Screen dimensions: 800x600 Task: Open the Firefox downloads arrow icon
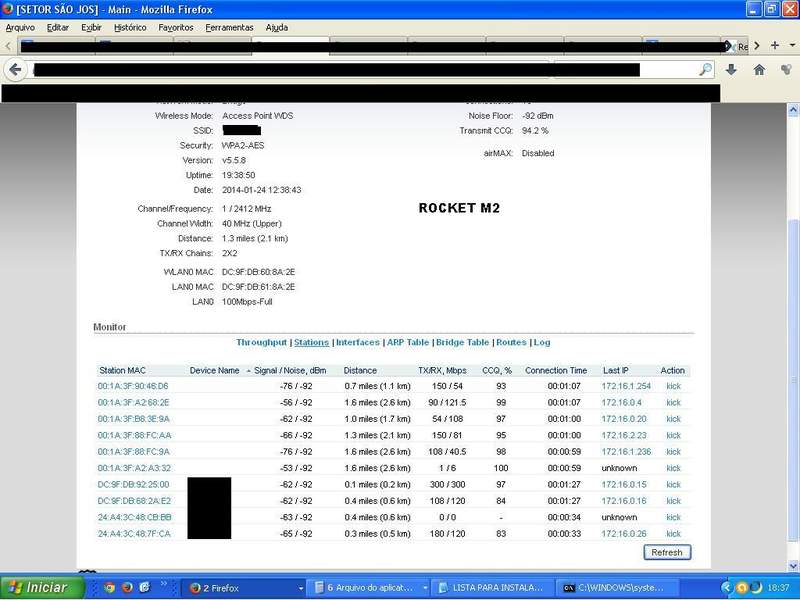pos(731,69)
